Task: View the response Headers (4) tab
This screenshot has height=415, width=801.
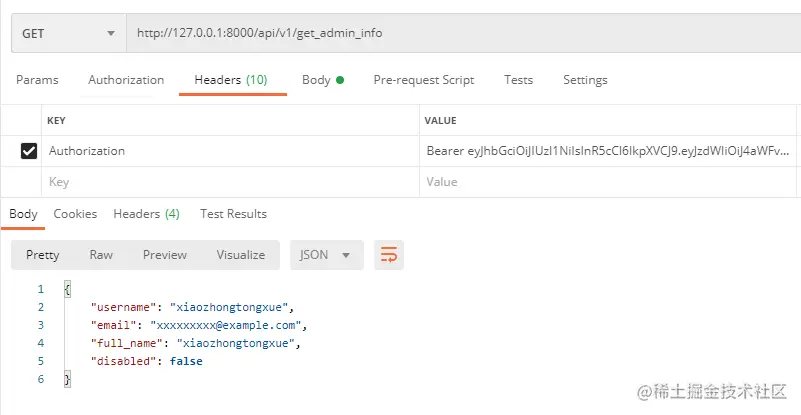Action: (146, 214)
